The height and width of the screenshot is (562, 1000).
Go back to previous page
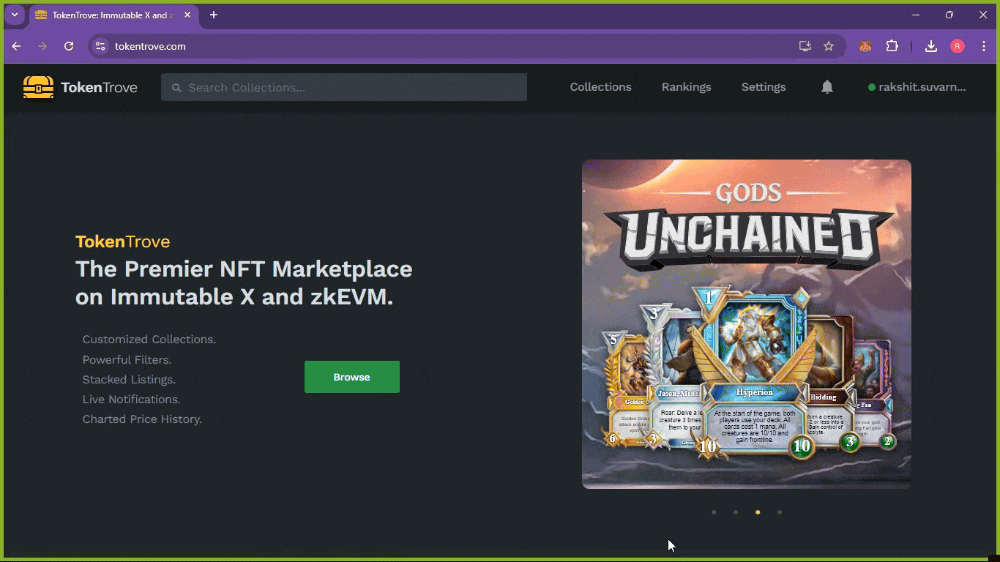click(x=17, y=46)
